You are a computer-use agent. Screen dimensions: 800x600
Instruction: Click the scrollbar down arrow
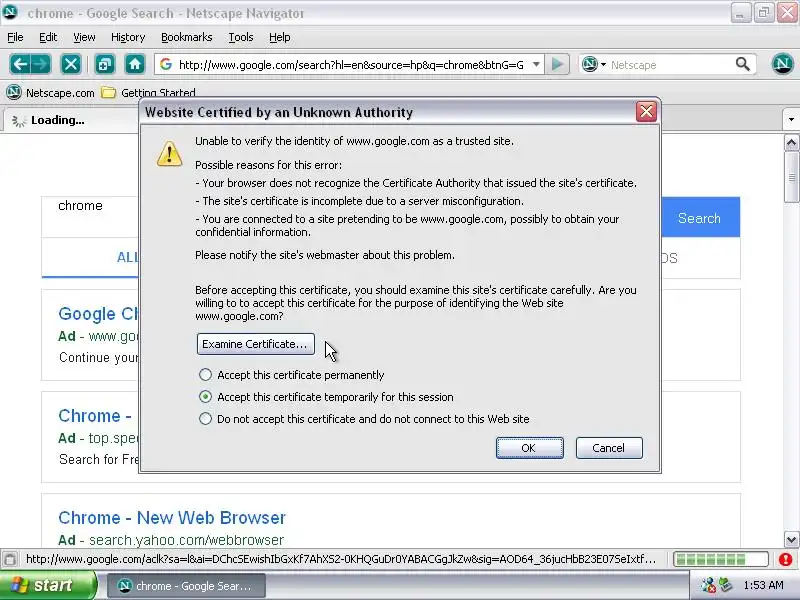791,539
